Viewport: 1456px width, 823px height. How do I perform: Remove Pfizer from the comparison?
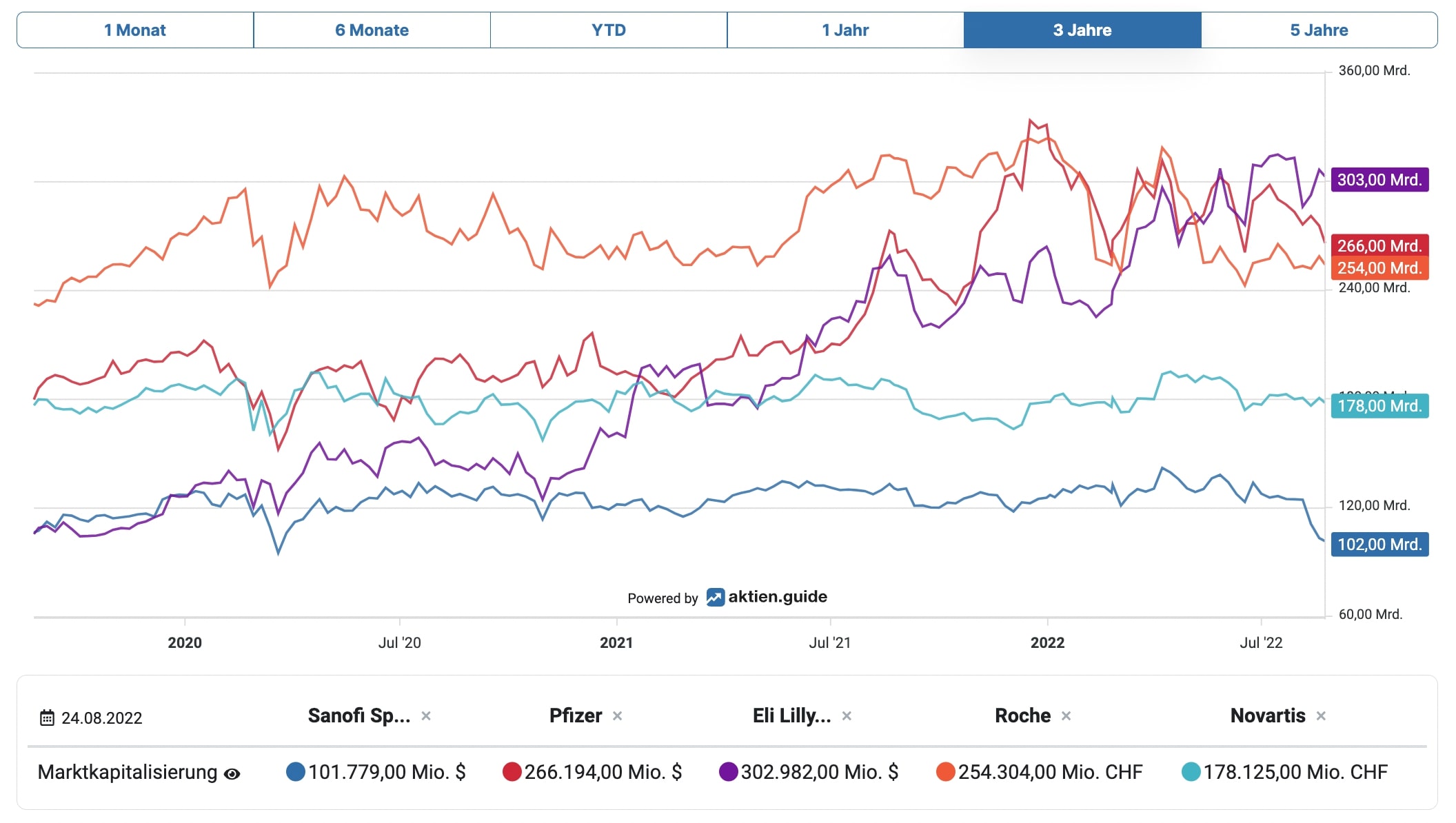618,716
